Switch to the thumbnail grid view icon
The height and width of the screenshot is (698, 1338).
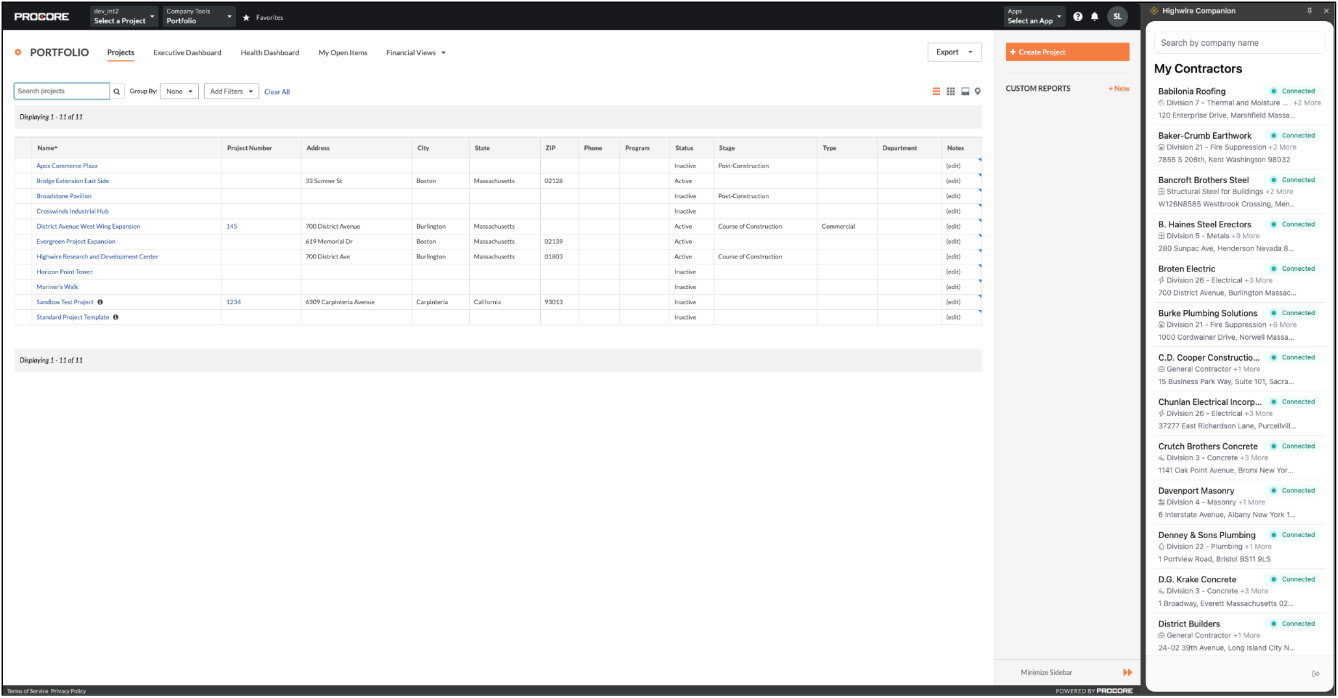pos(951,91)
